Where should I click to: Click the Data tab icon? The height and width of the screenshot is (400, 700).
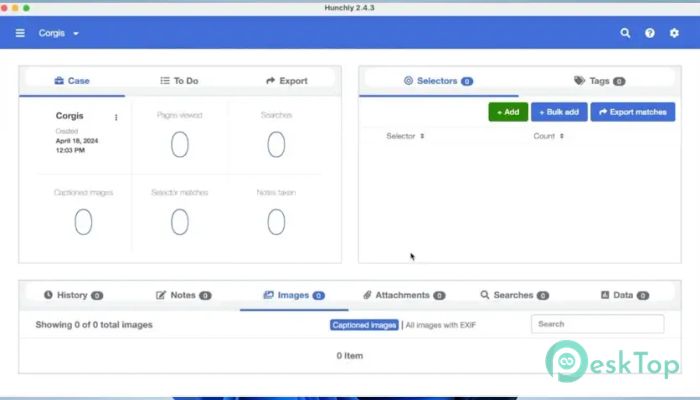coord(605,295)
